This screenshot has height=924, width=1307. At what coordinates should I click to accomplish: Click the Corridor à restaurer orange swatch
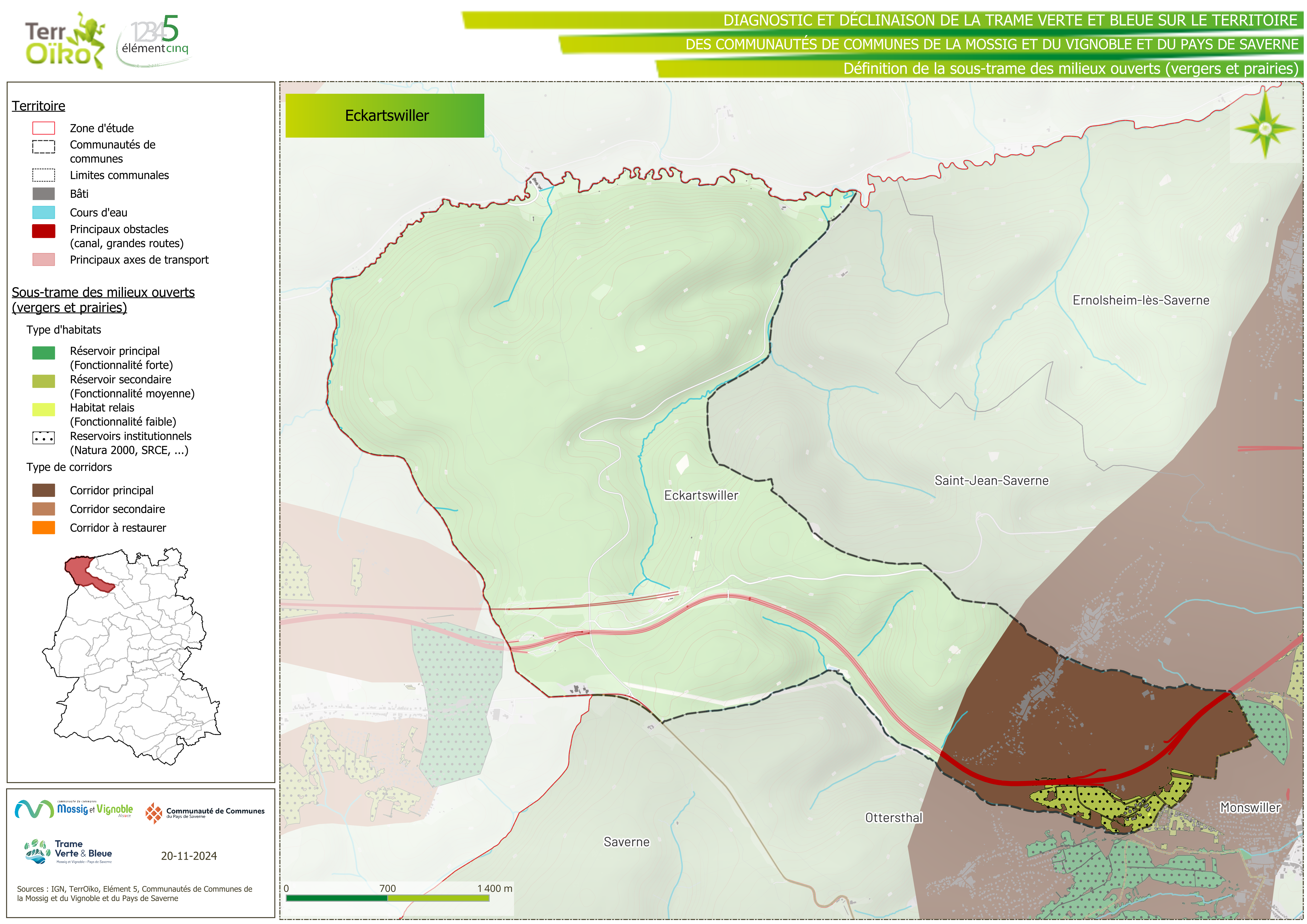(44, 528)
